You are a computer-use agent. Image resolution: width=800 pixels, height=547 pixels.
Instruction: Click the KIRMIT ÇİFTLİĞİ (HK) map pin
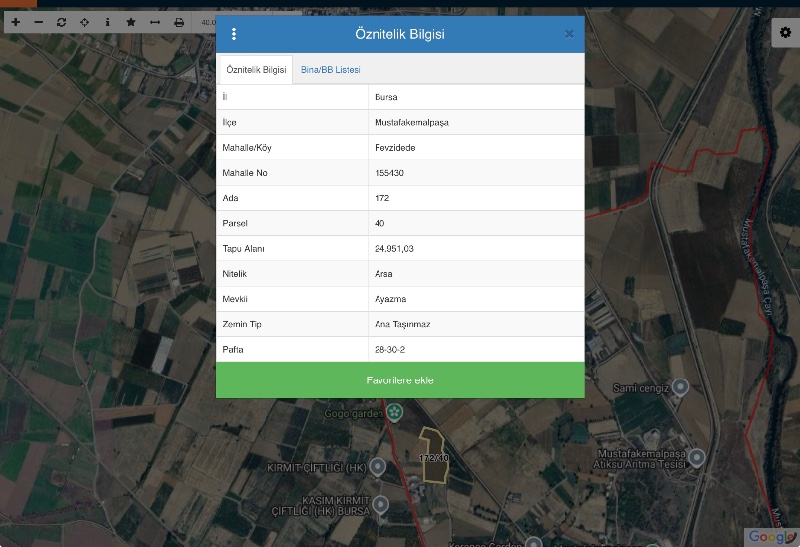(x=378, y=467)
